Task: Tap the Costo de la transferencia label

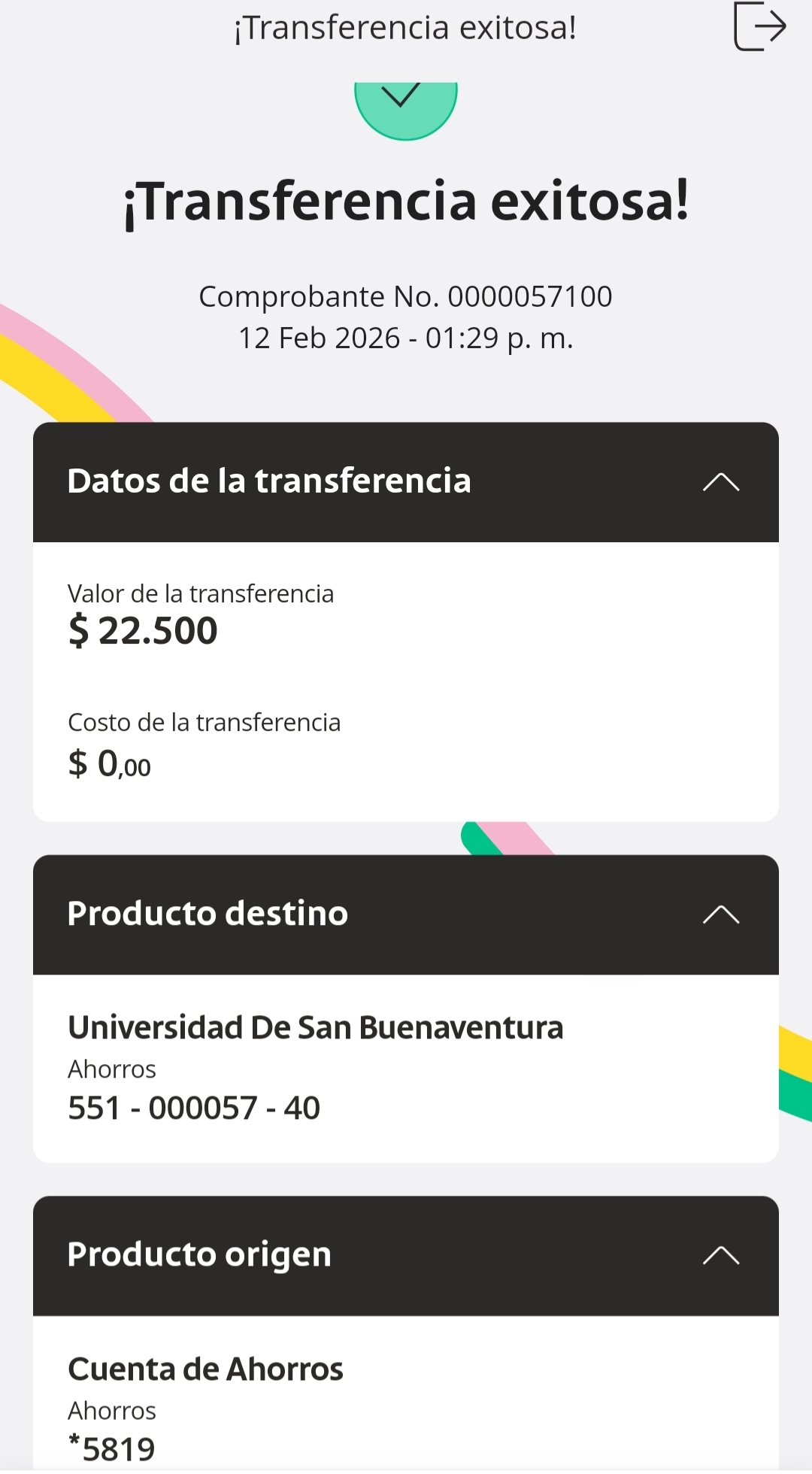Action: point(205,722)
